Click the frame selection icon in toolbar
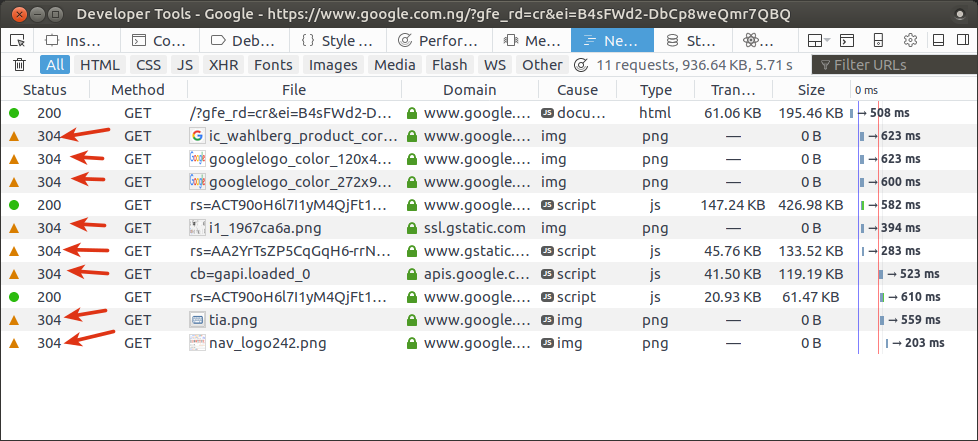 click(x=817, y=41)
